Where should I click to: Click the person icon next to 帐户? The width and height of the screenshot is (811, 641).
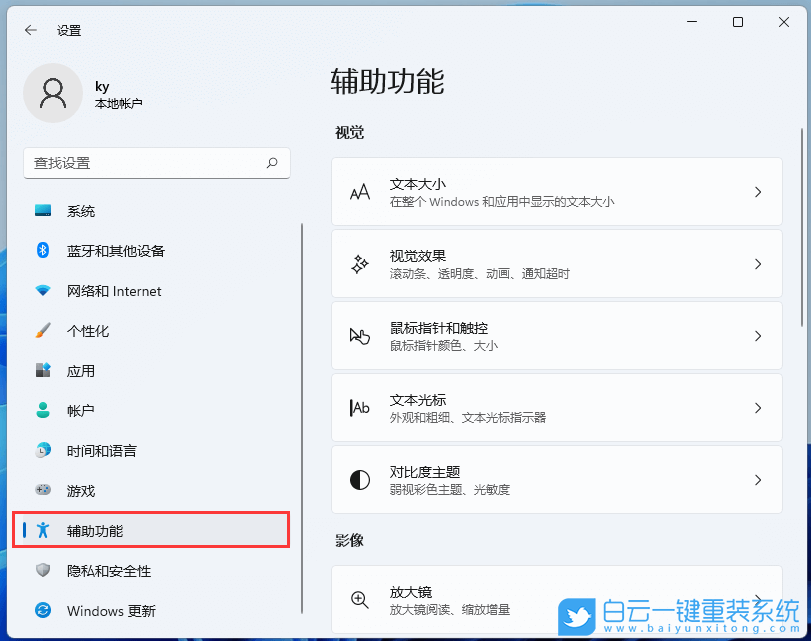[x=42, y=411]
